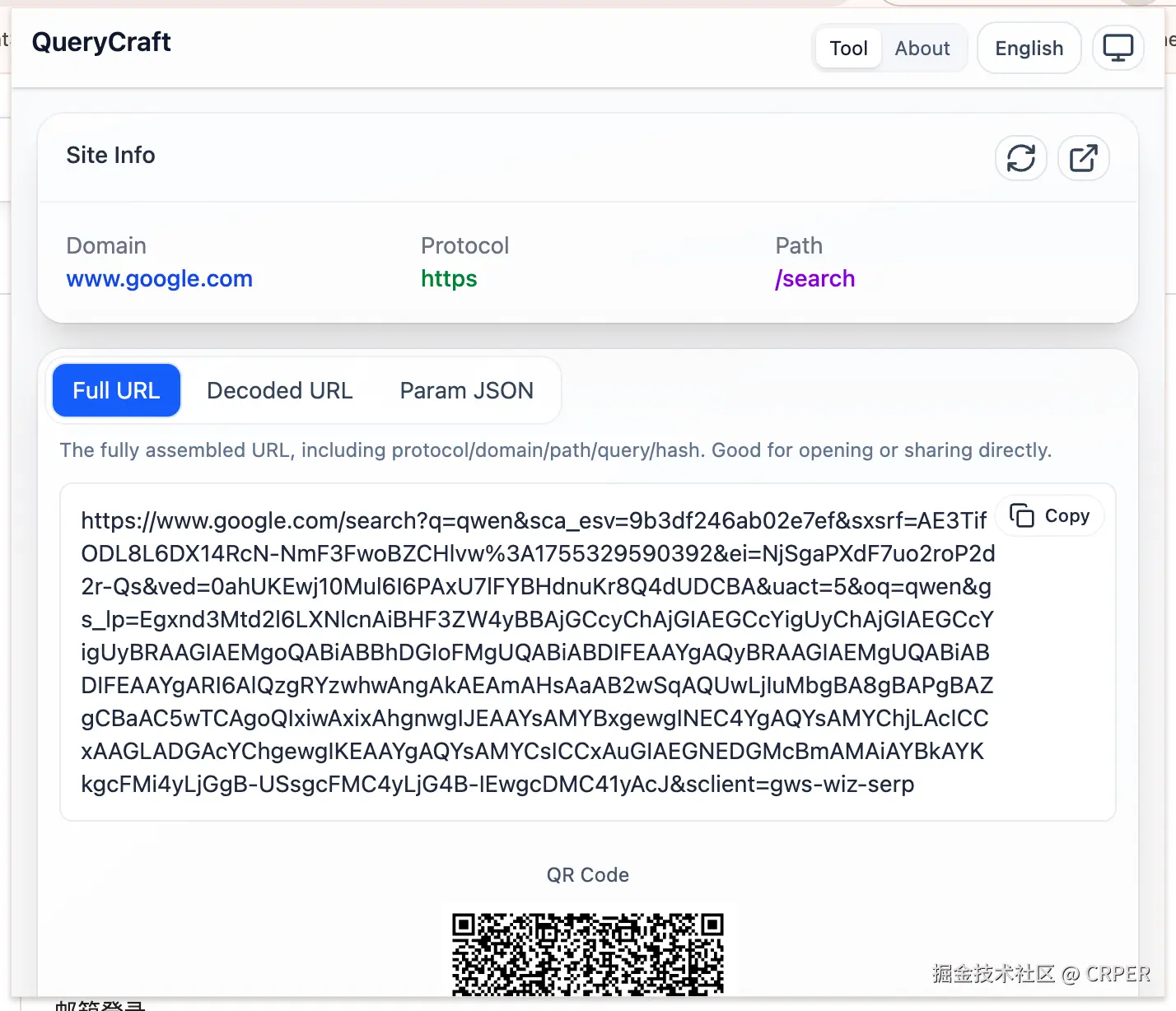Click the https protocol value
The height and width of the screenshot is (1011, 1176).
click(x=449, y=278)
